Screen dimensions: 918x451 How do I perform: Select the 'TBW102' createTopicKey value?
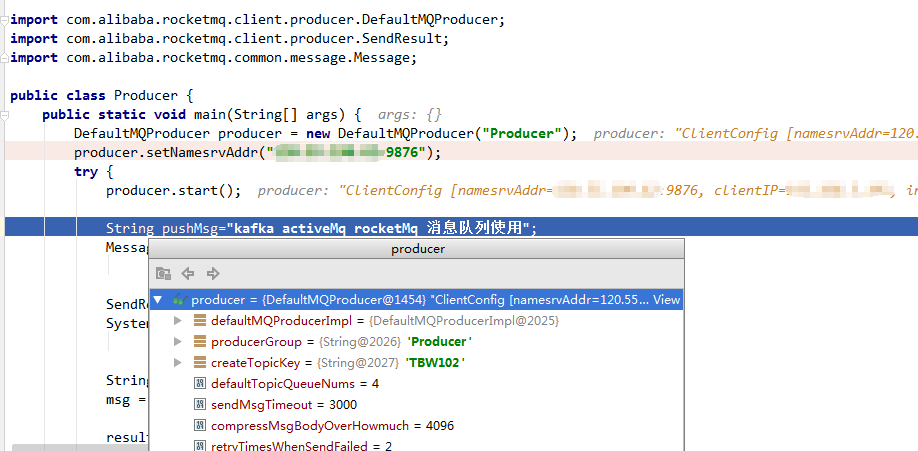click(x=436, y=363)
